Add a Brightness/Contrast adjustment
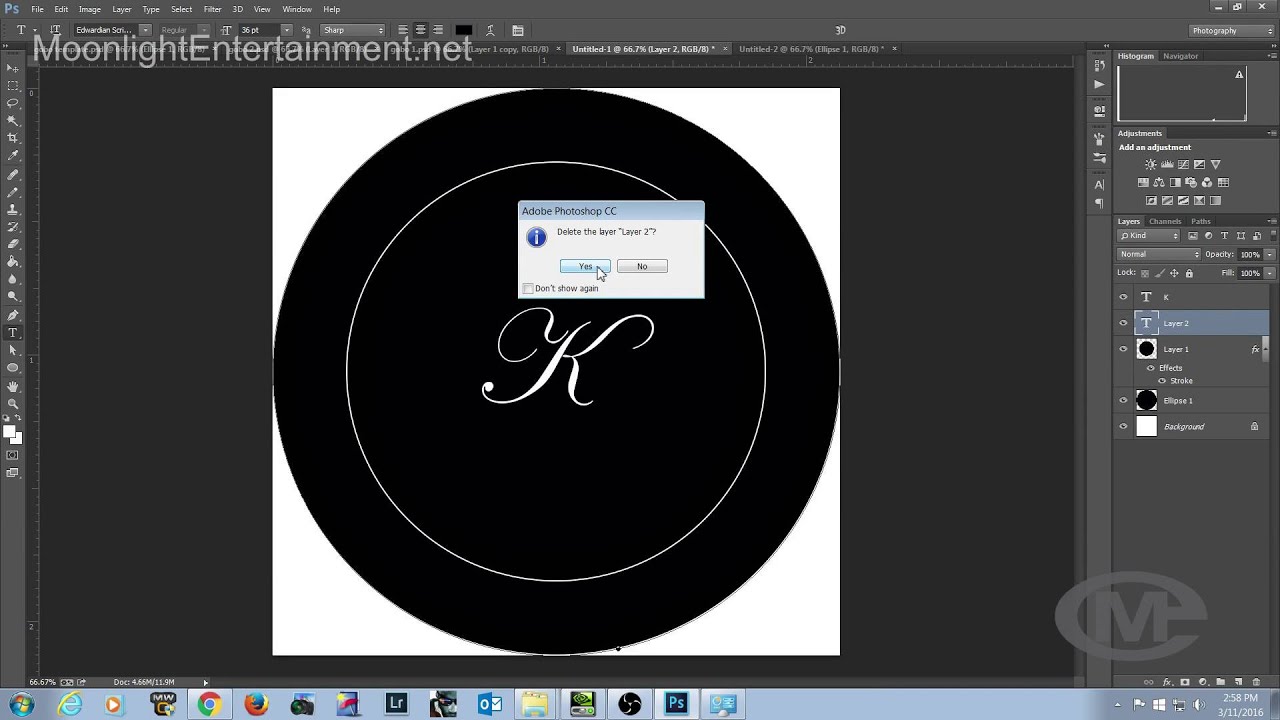 (1150, 165)
